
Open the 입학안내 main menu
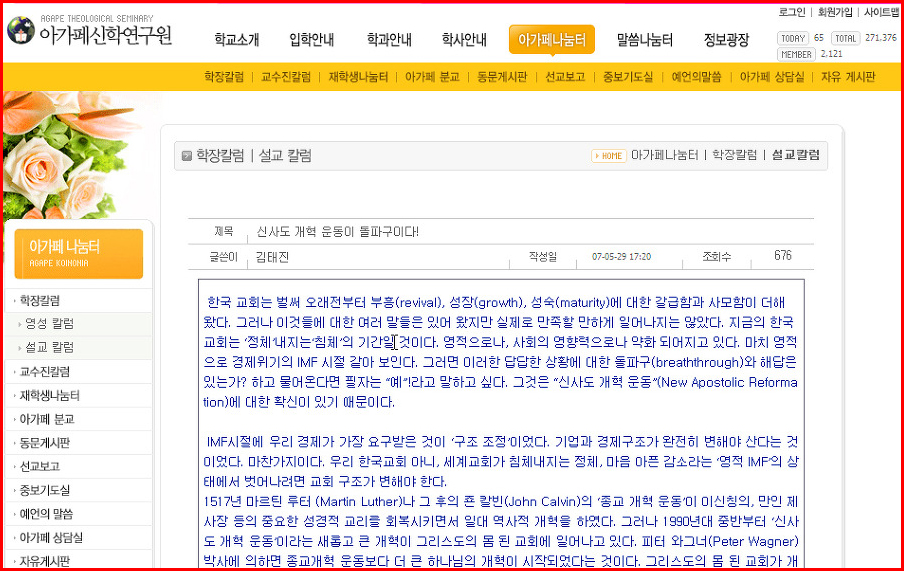[x=312, y=40]
